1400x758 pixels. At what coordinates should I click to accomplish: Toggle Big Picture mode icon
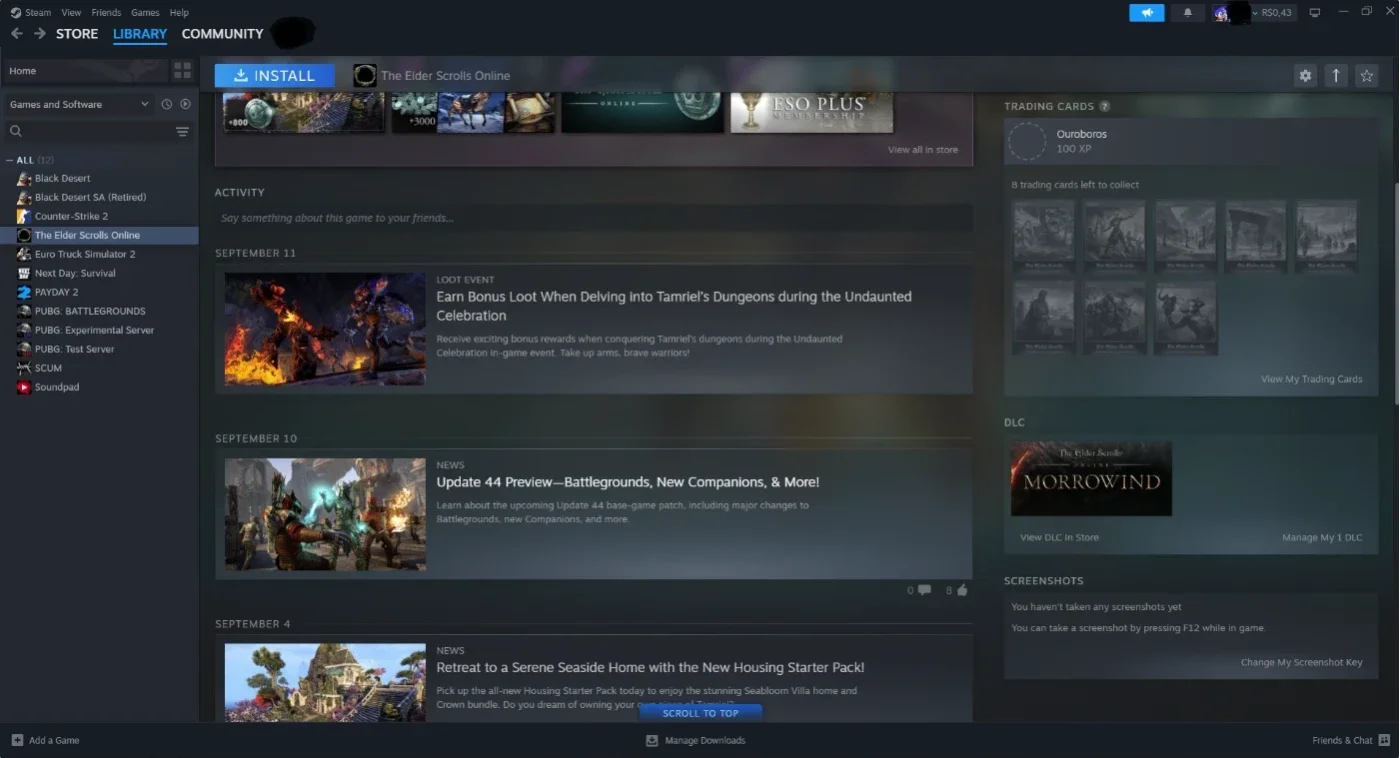point(1315,13)
